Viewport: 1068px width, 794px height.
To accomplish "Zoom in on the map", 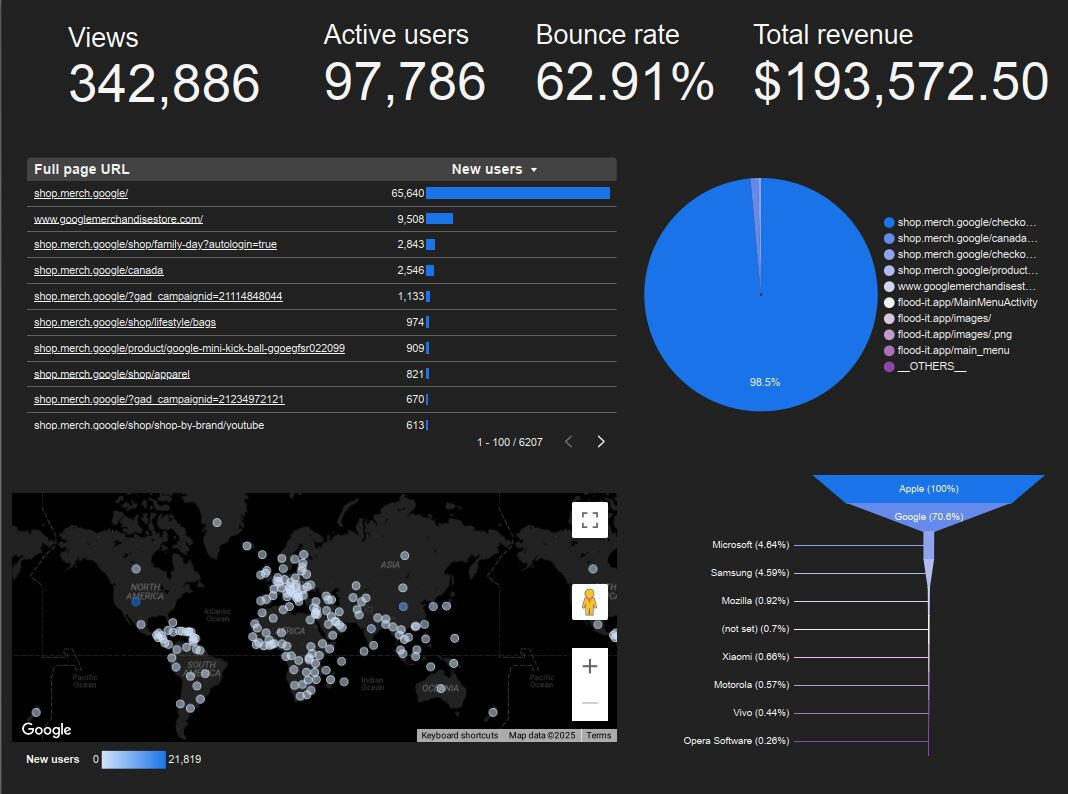I will point(589,666).
